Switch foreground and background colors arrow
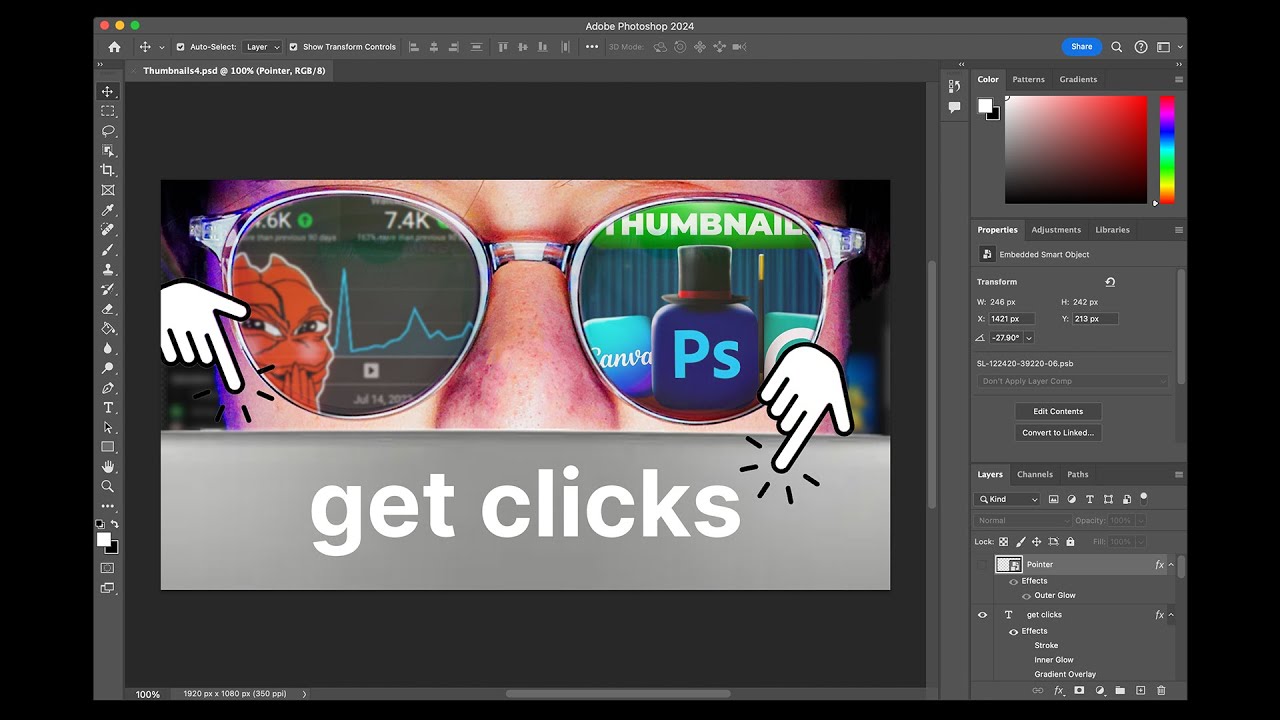 click(115, 524)
